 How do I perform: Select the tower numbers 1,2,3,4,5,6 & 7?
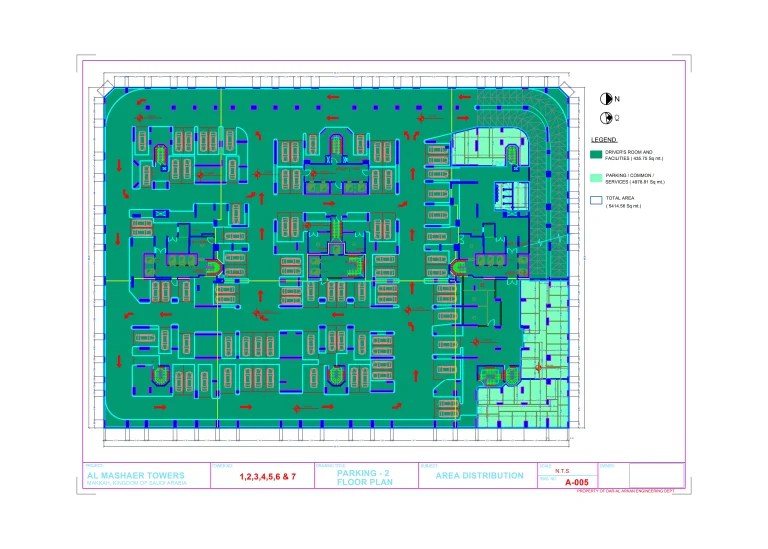pyautogui.click(x=268, y=477)
